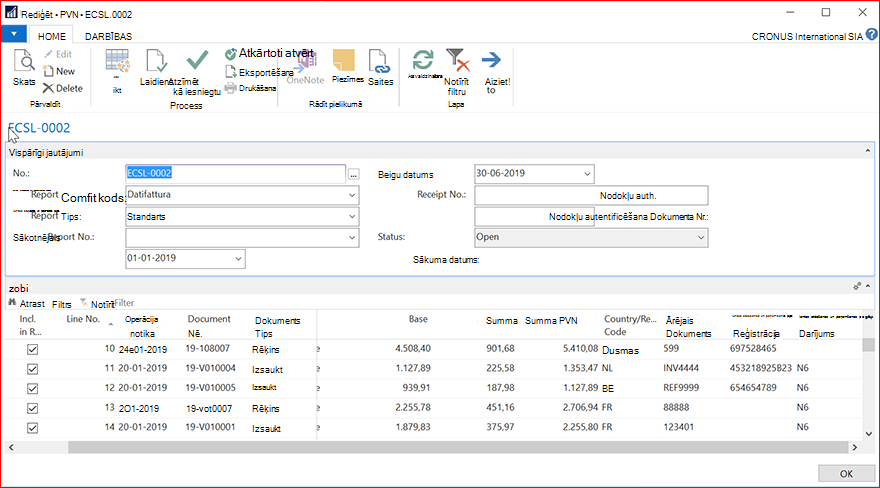The width and height of the screenshot is (880, 488).
Task: Click the Filtrs menu in lines
Action: click(x=62, y=304)
